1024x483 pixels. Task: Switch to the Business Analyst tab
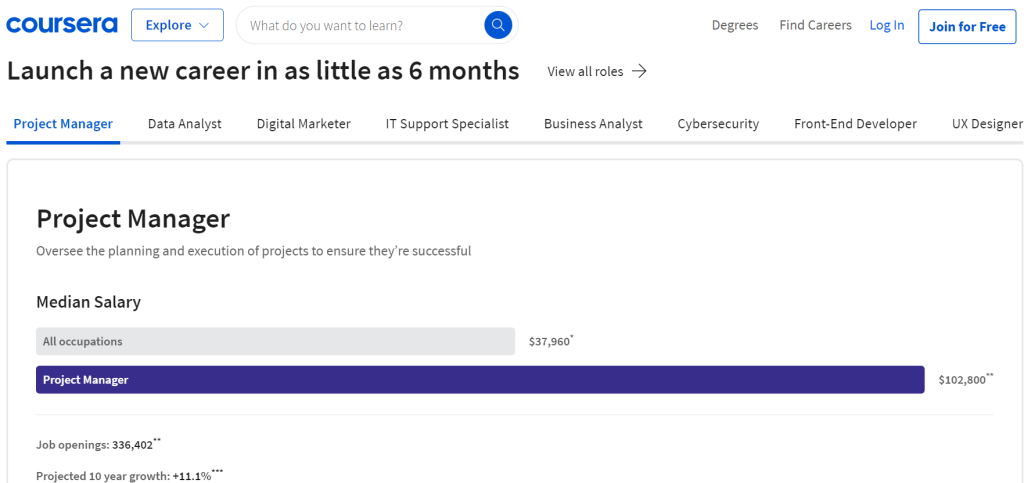click(593, 123)
